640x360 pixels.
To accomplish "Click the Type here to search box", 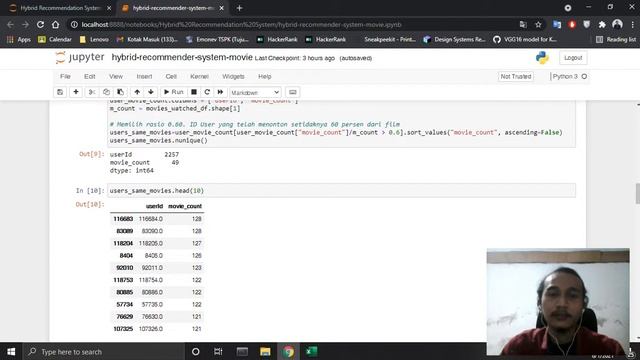I will [103, 351].
